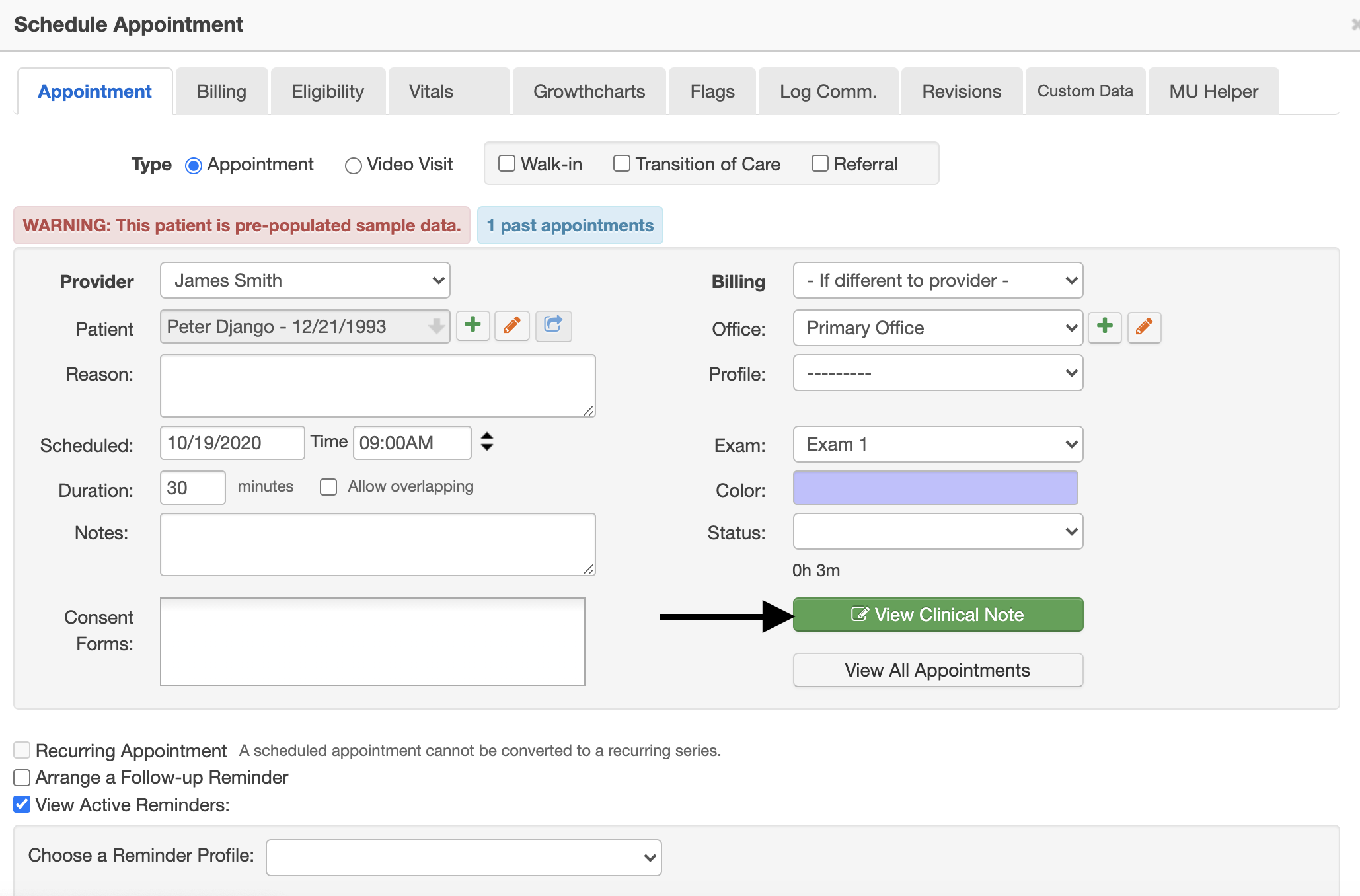The image size is (1360, 896).
Task: Click time stepper arrows beside 09:00AM
Action: point(487,441)
